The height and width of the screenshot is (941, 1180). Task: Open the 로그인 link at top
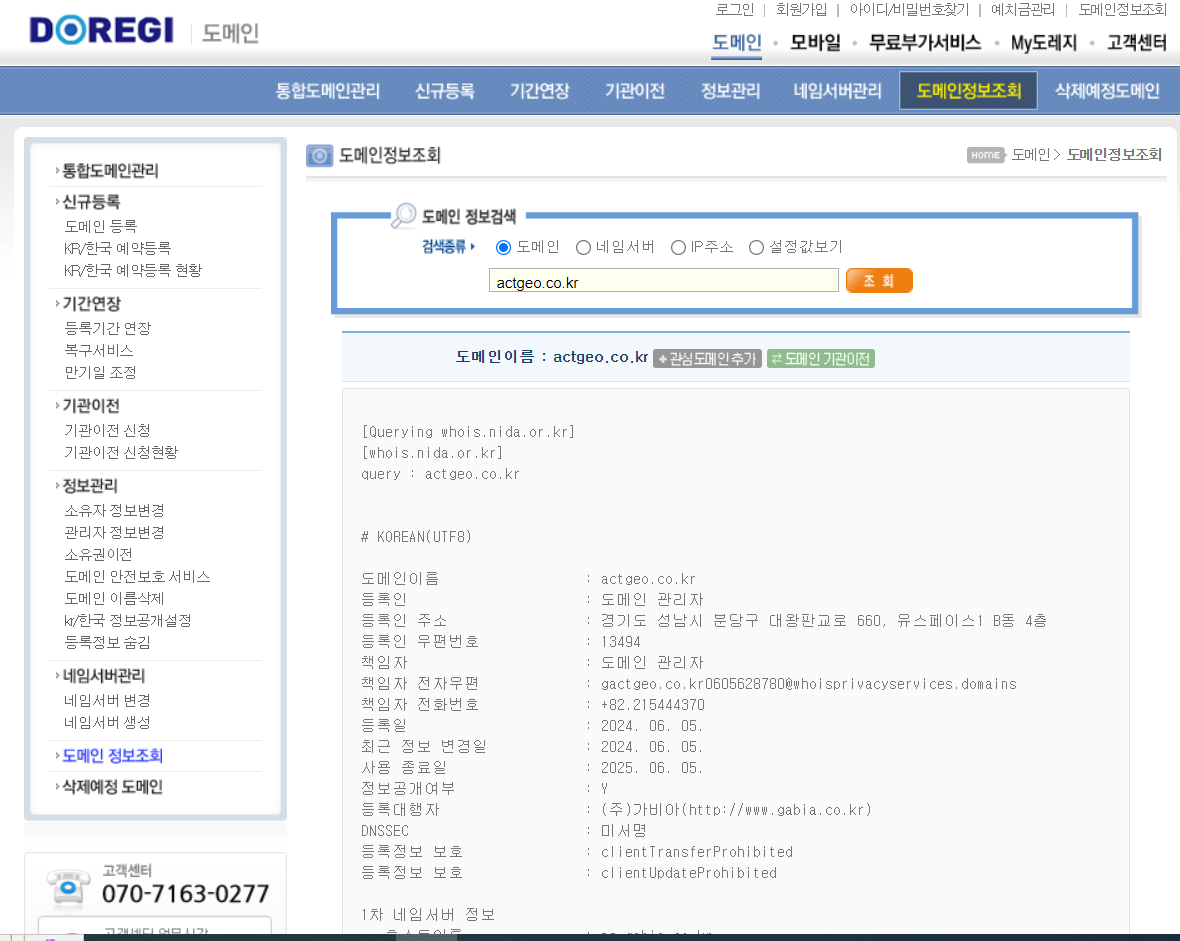tap(733, 10)
